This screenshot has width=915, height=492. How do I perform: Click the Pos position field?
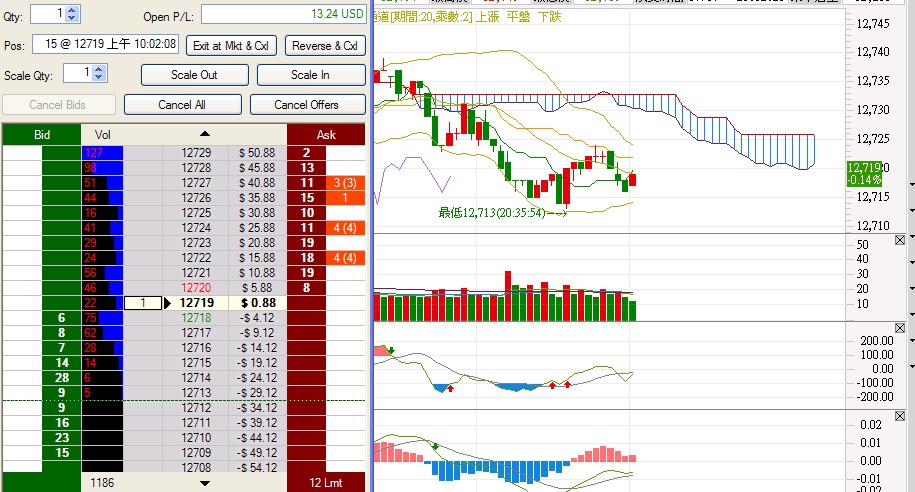pos(106,44)
